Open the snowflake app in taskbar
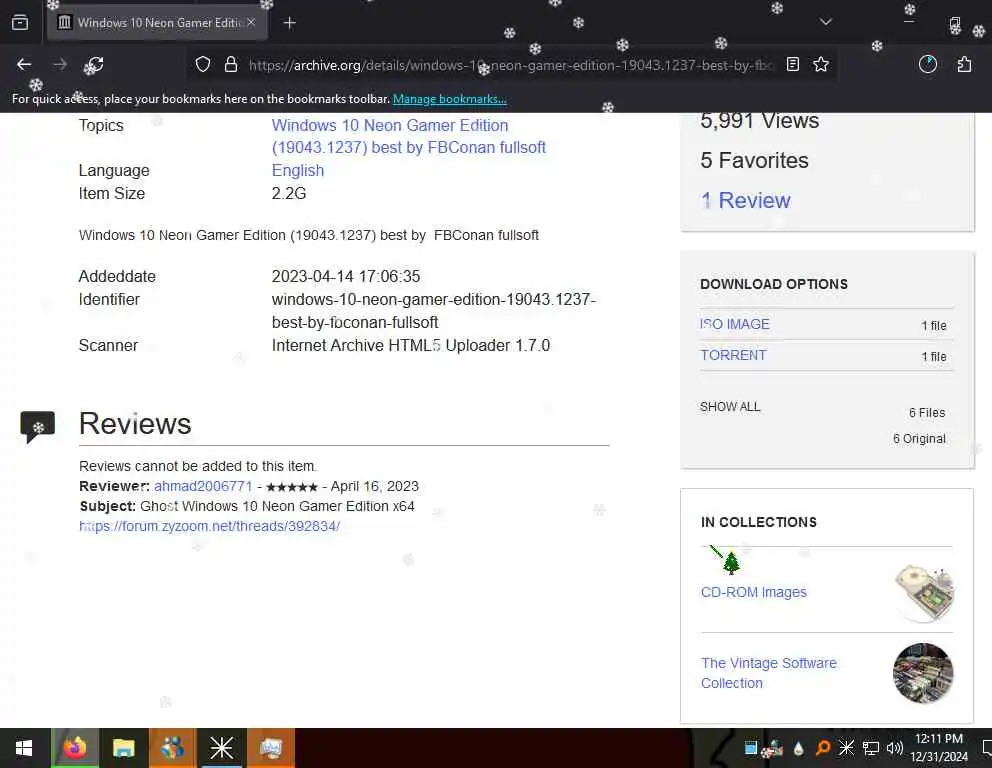 click(221, 748)
